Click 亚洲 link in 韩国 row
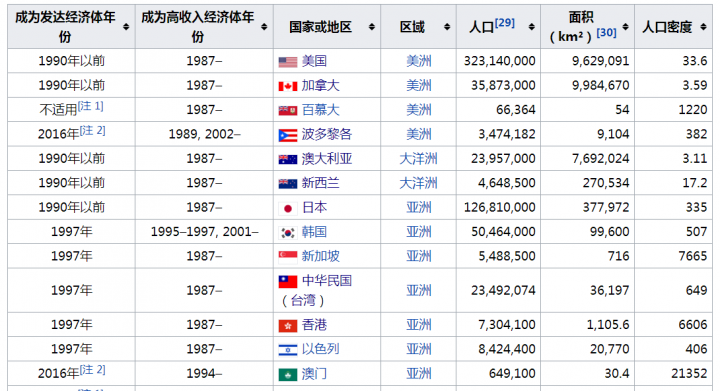The height and width of the screenshot is (391, 720). click(418, 232)
